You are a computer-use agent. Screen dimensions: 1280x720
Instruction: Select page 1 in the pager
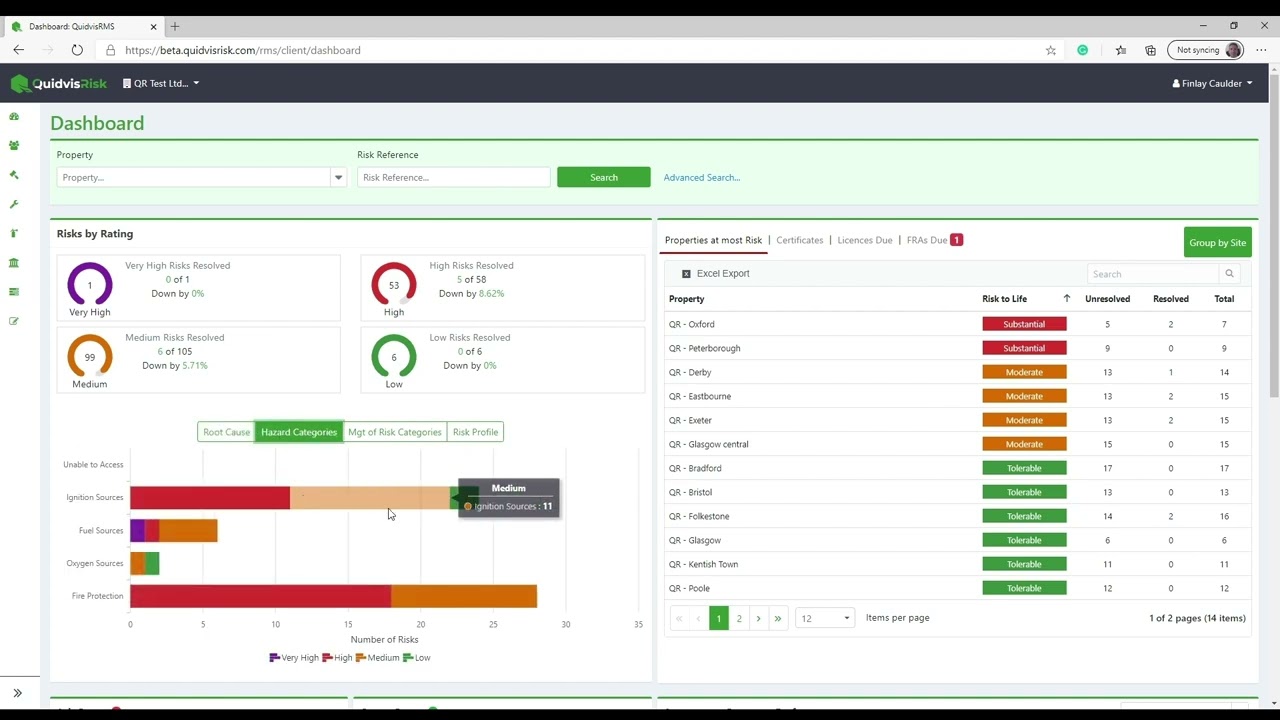[718, 618]
